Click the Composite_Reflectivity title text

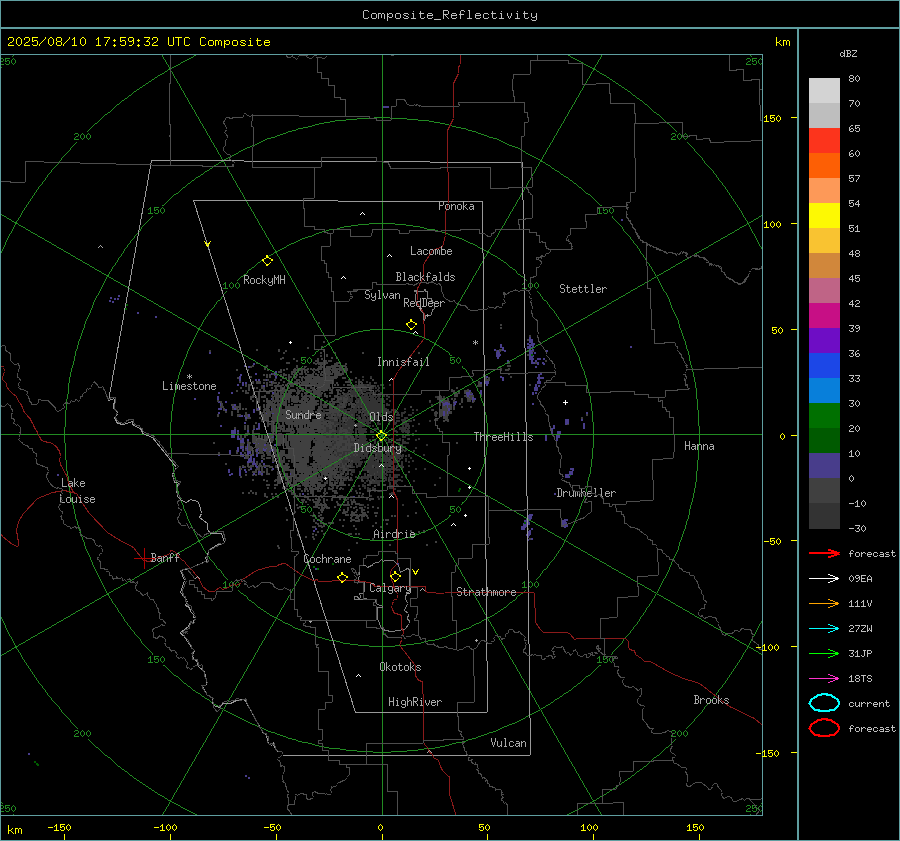click(449, 15)
